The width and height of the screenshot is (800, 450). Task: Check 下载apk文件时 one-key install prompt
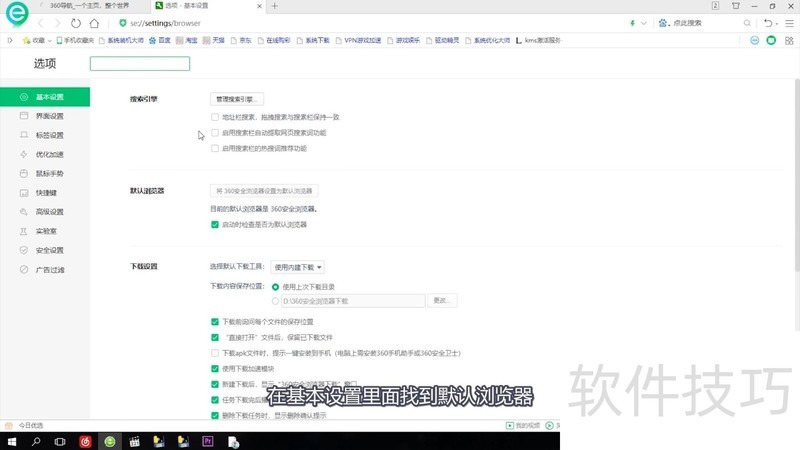click(x=215, y=353)
